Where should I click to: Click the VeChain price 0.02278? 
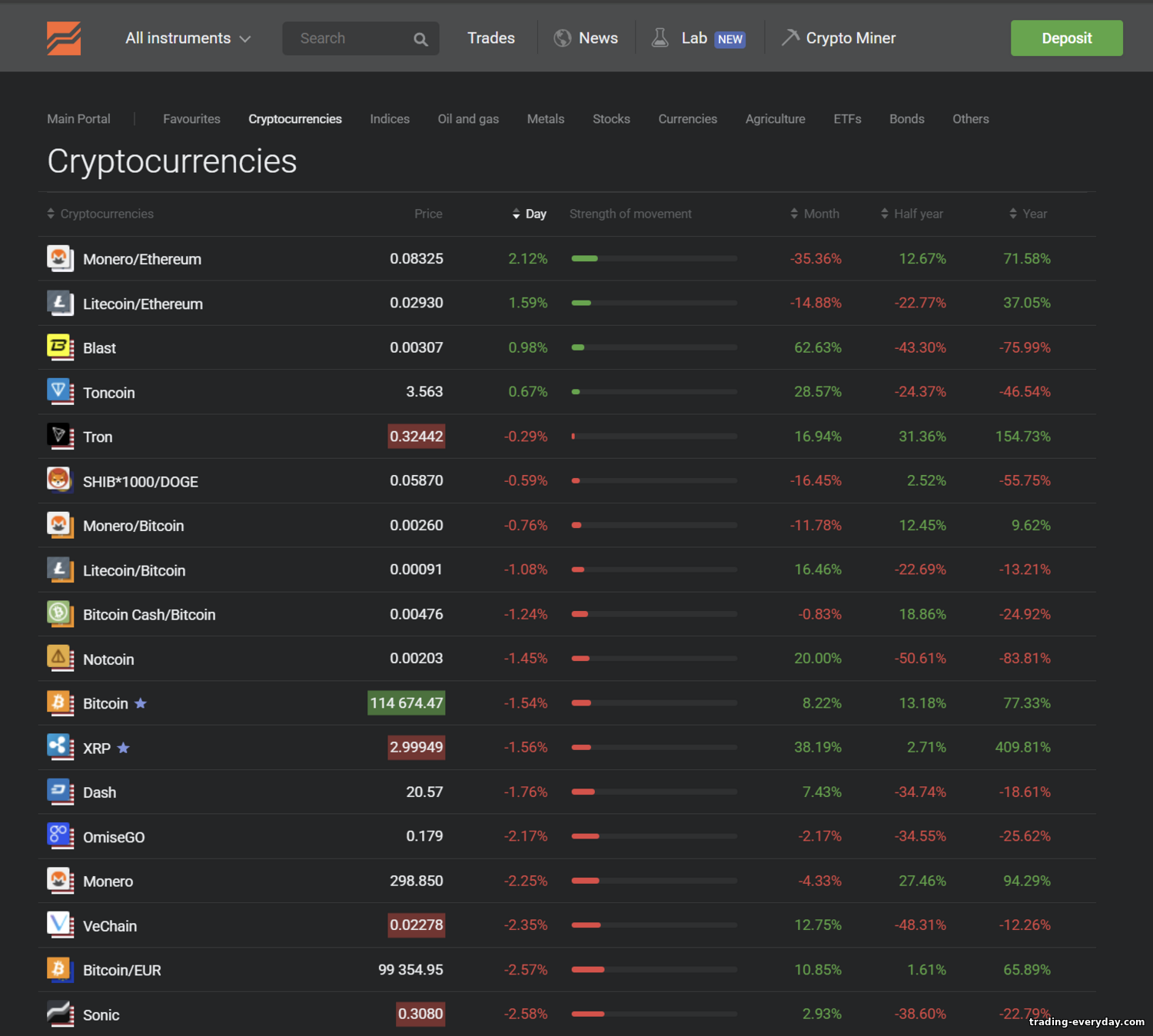(x=417, y=925)
